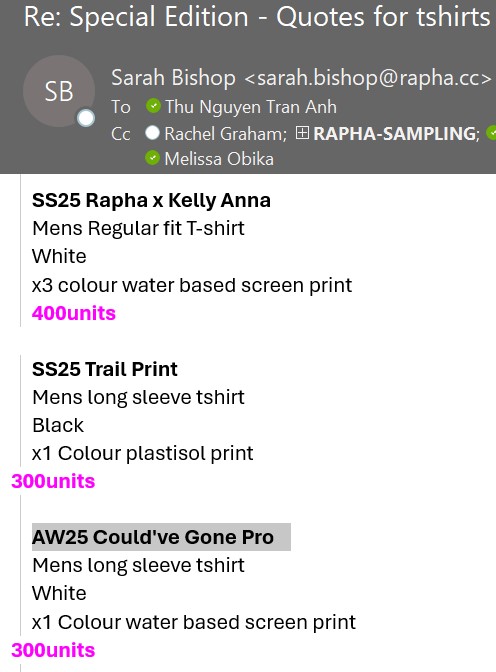
Task: Click white presence circle beside Rachel Graham
Action: [152, 133]
